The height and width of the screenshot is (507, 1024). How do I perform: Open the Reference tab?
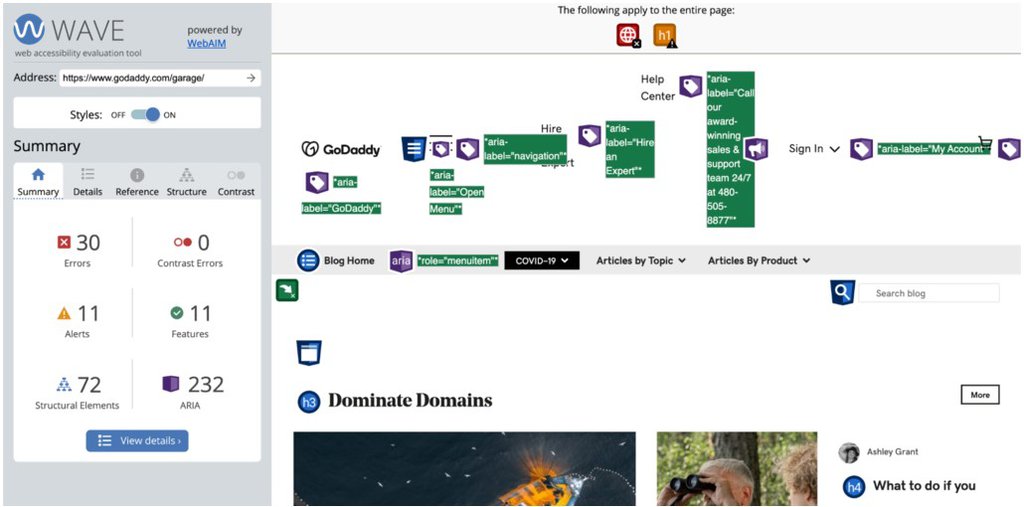click(137, 182)
